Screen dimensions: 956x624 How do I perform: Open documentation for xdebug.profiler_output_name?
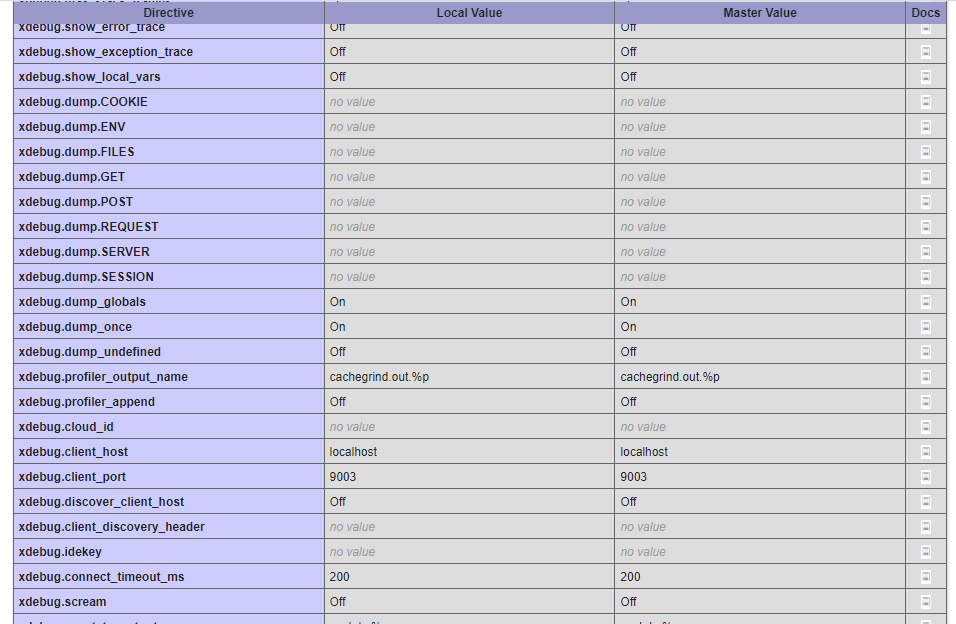click(x=925, y=376)
